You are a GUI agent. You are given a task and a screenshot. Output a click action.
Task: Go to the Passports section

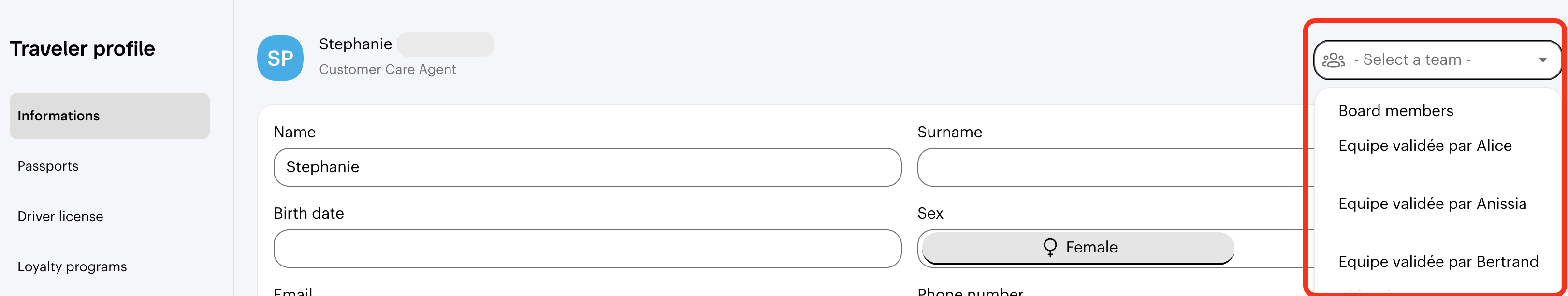tap(48, 166)
